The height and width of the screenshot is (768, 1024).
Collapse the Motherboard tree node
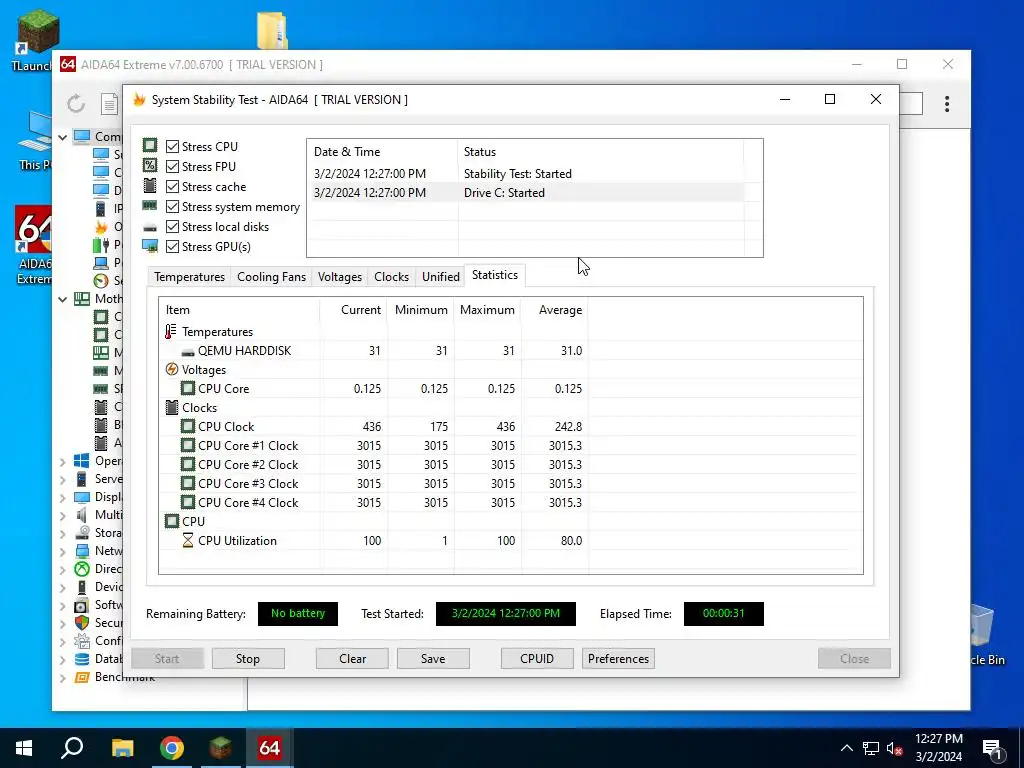click(63, 299)
